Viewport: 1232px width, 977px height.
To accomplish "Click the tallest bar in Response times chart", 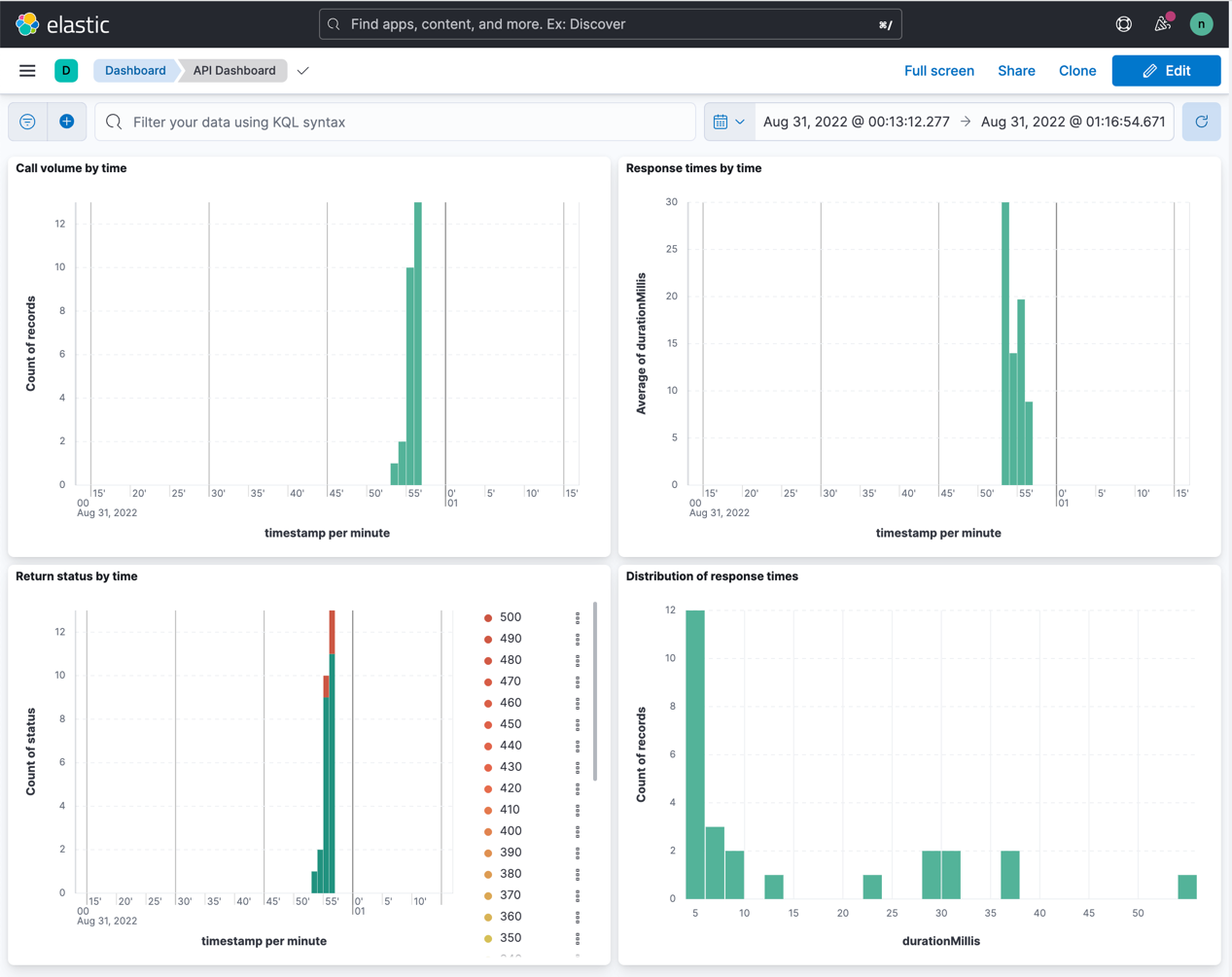I will click(x=1005, y=343).
